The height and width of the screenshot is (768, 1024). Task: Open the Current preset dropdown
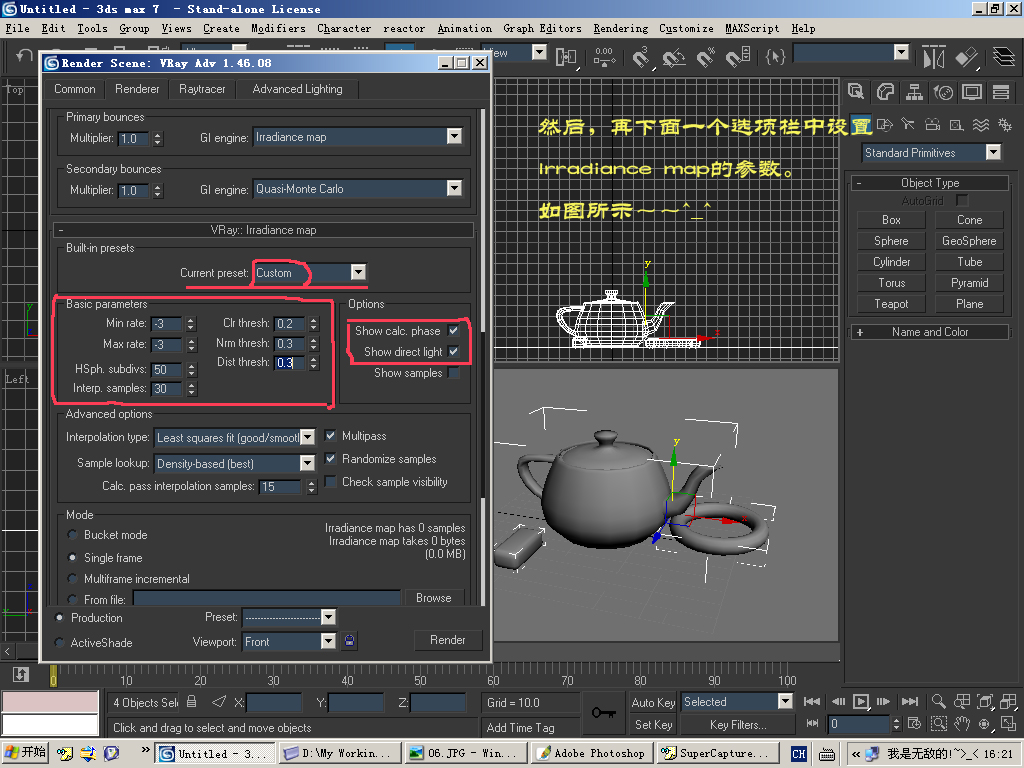click(358, 272)
